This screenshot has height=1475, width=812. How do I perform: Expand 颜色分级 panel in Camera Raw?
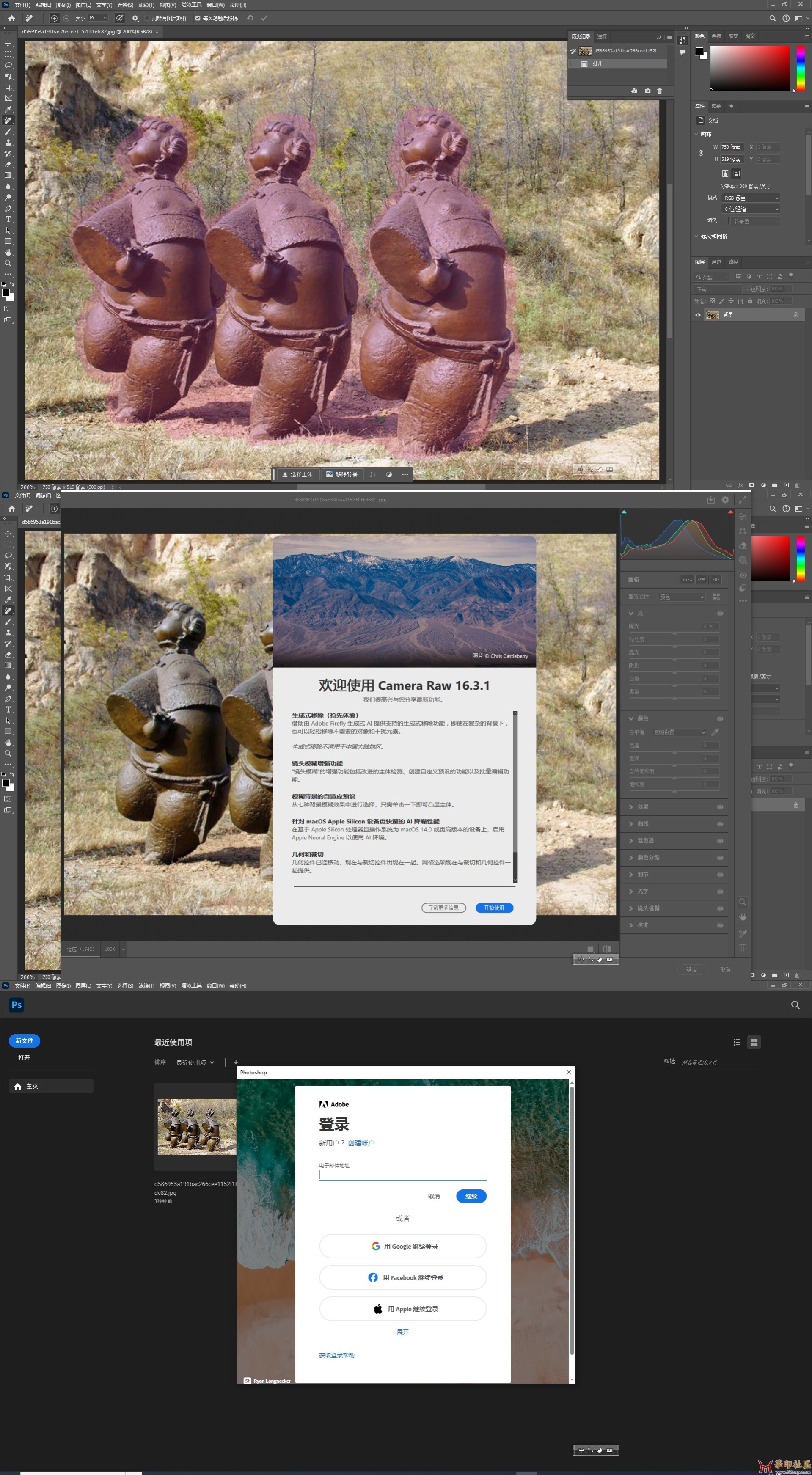(x=631, y=858)
